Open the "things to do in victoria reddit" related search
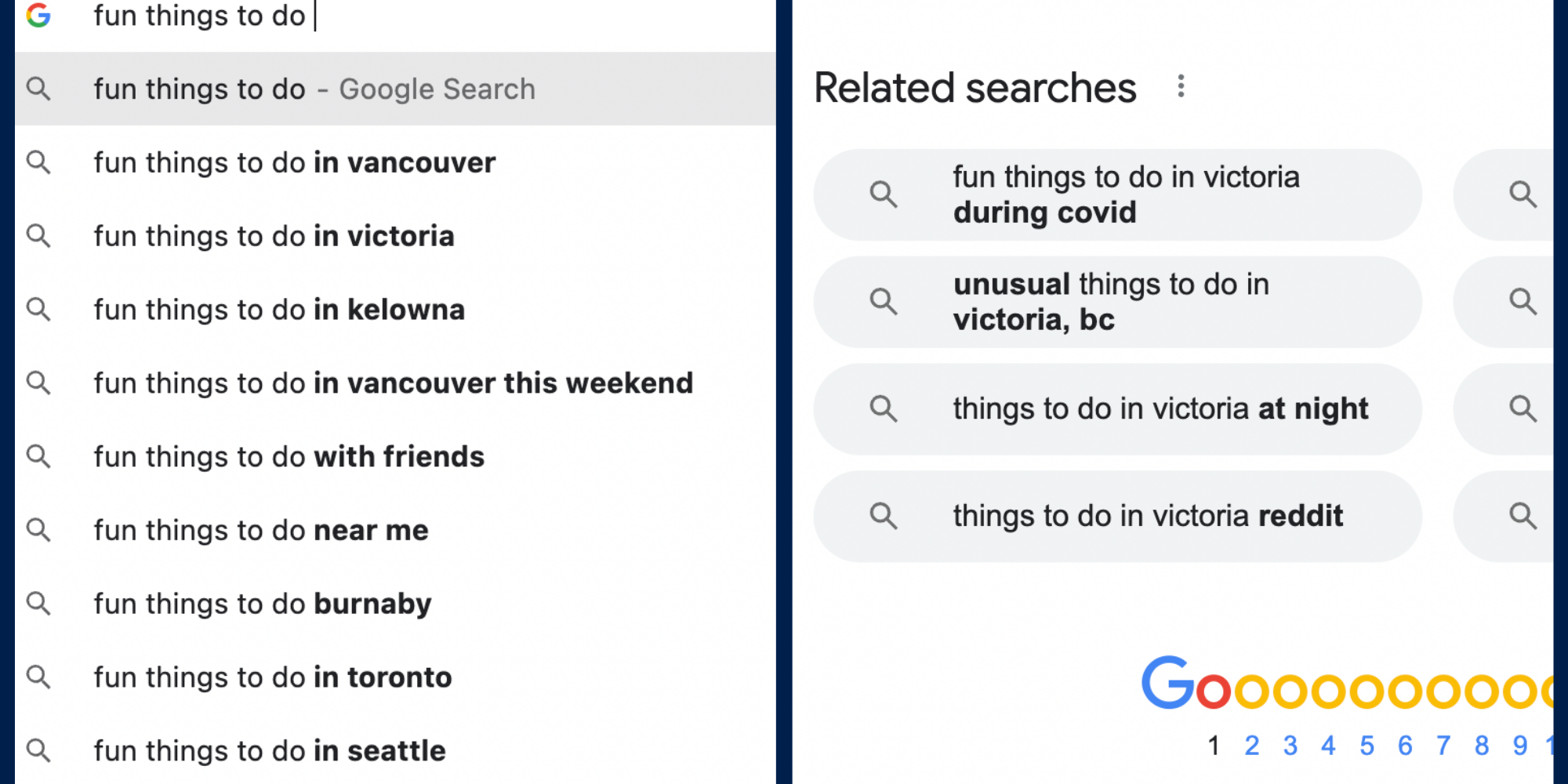 [x=1149, y=516]
